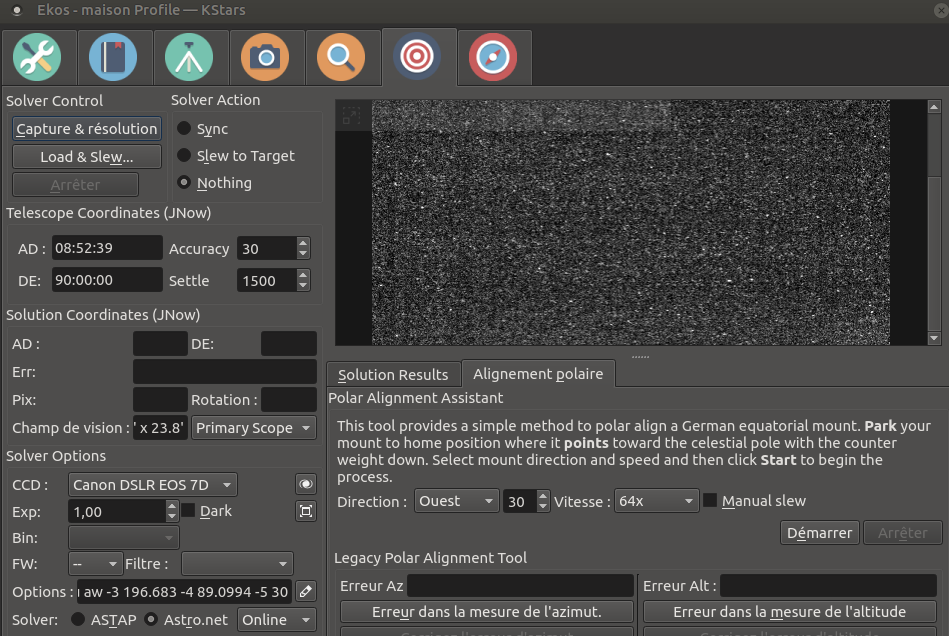
Task: Open the CCD camera capture module
Action: pyautogui.click(x=265, y=57)
